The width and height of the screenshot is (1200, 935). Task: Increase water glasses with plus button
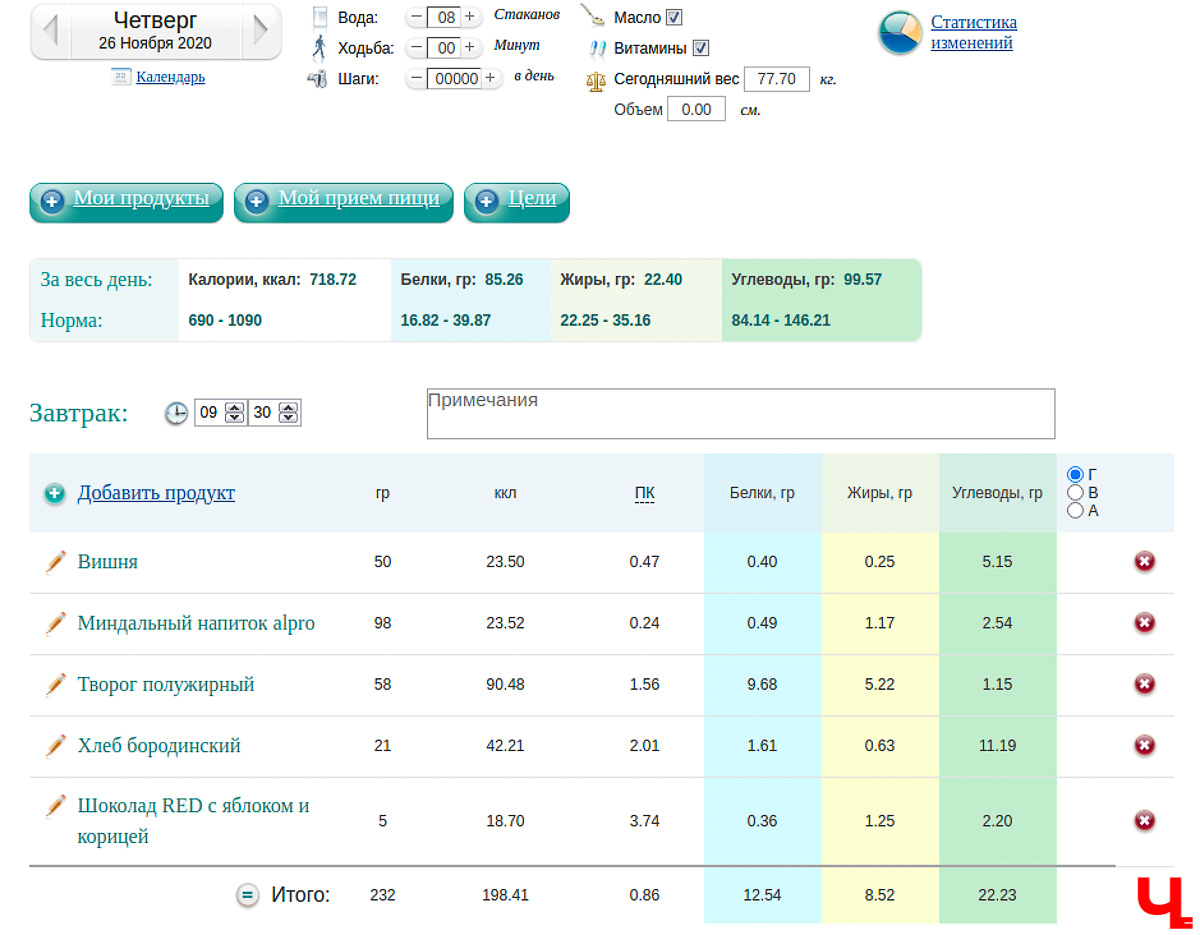(469, 17)
